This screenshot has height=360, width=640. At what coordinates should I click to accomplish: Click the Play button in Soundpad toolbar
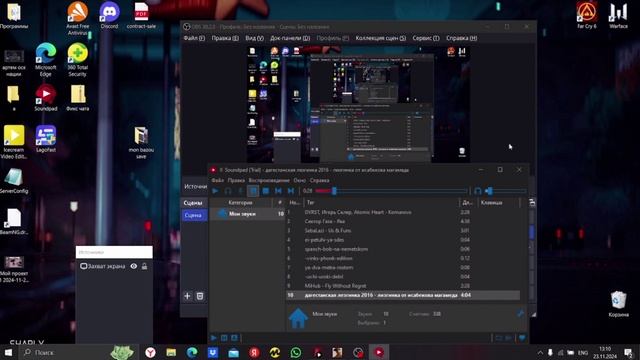coord(215,191)
